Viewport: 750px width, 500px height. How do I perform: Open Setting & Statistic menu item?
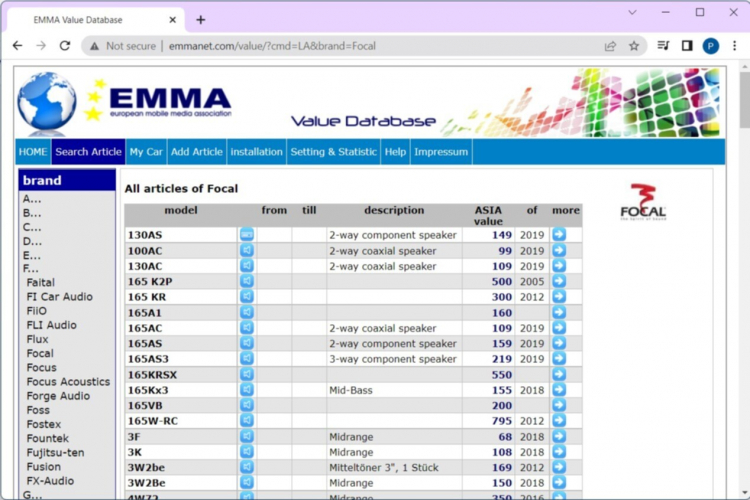pyautogui.click(x=333, y=152)
